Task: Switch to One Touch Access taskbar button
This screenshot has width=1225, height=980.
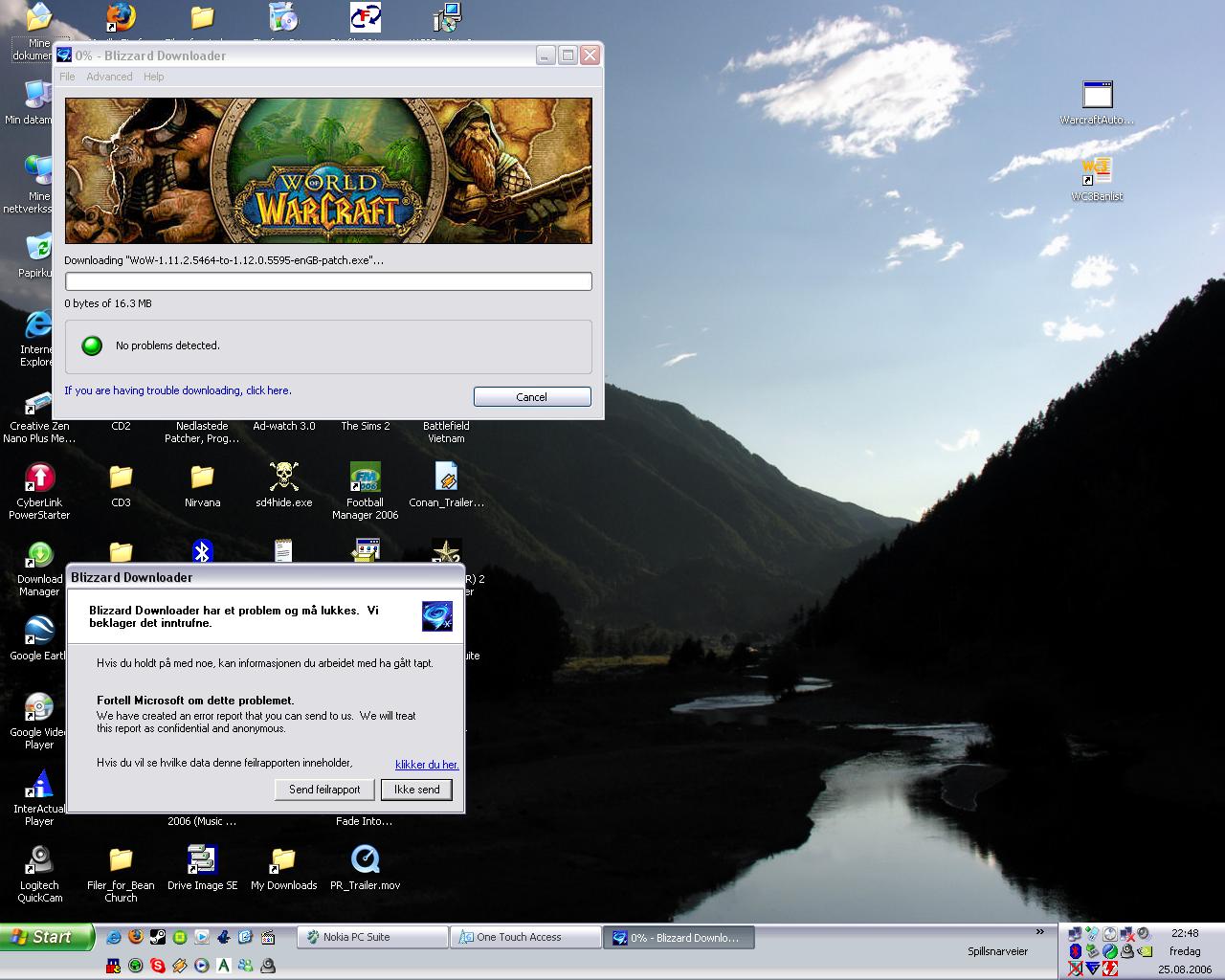Action: [x=525, y=938]
